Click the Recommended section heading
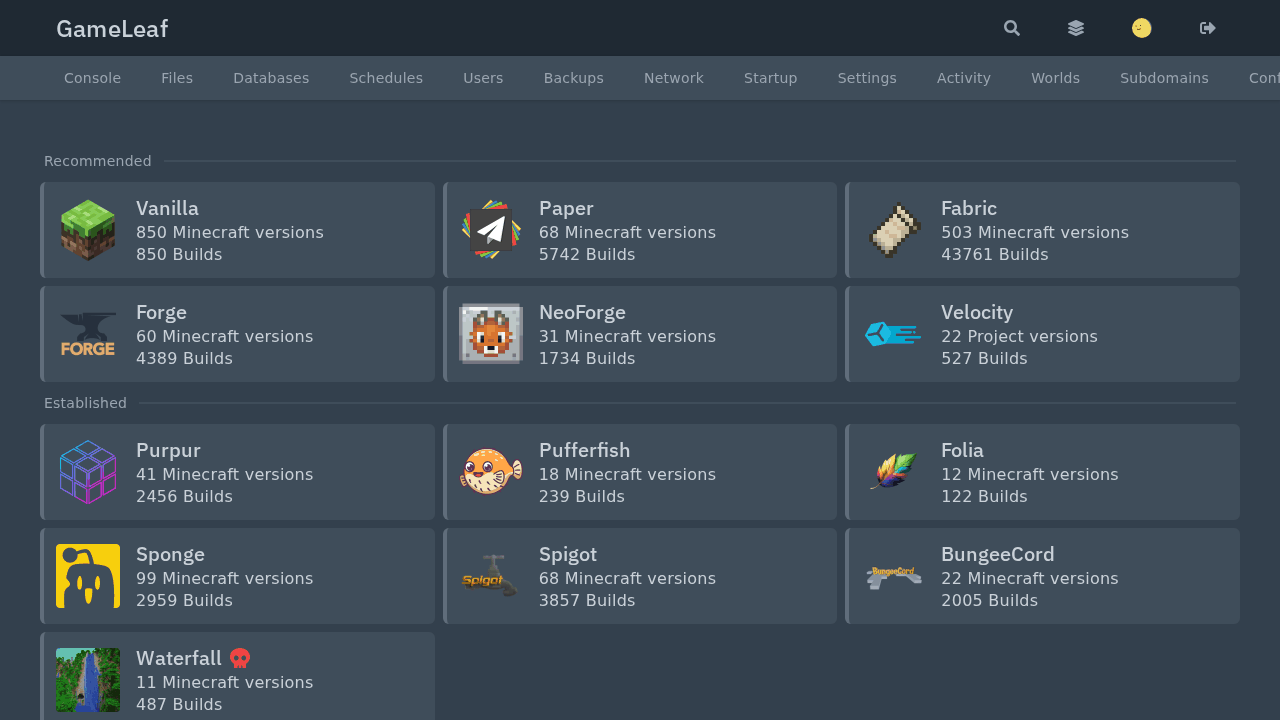Viewport: 1280px width, 720px height. (98, 161)
